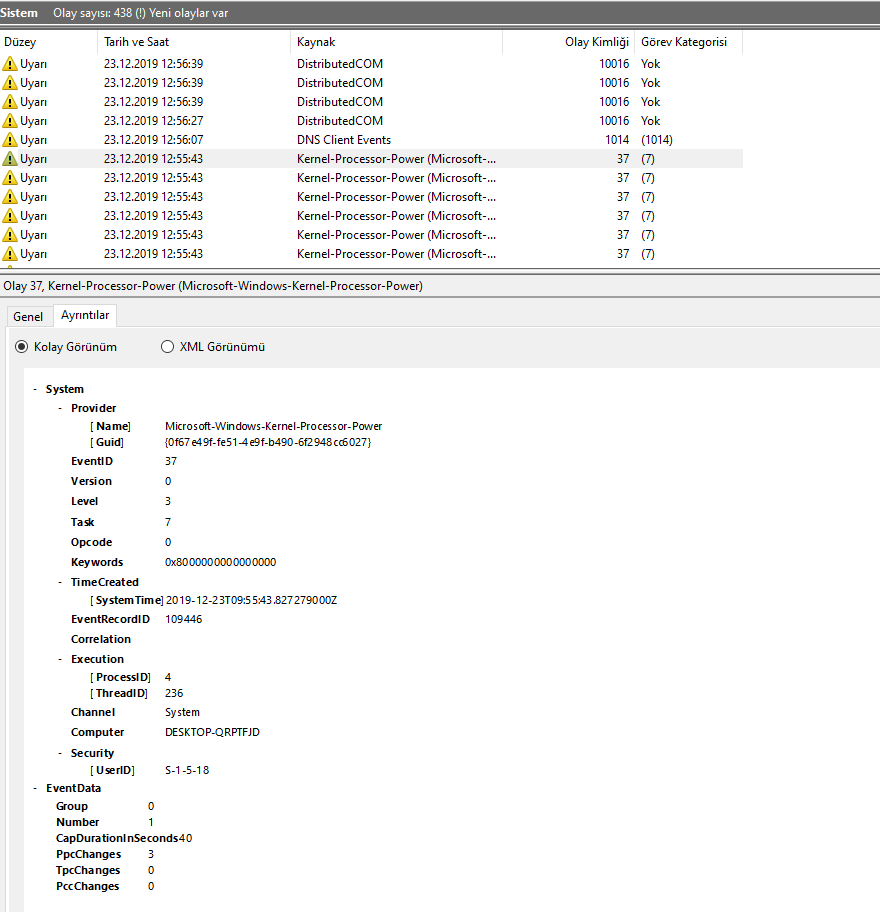Collapse the Security node
Screen dimensions: 880x912
(x=60, y=753)
